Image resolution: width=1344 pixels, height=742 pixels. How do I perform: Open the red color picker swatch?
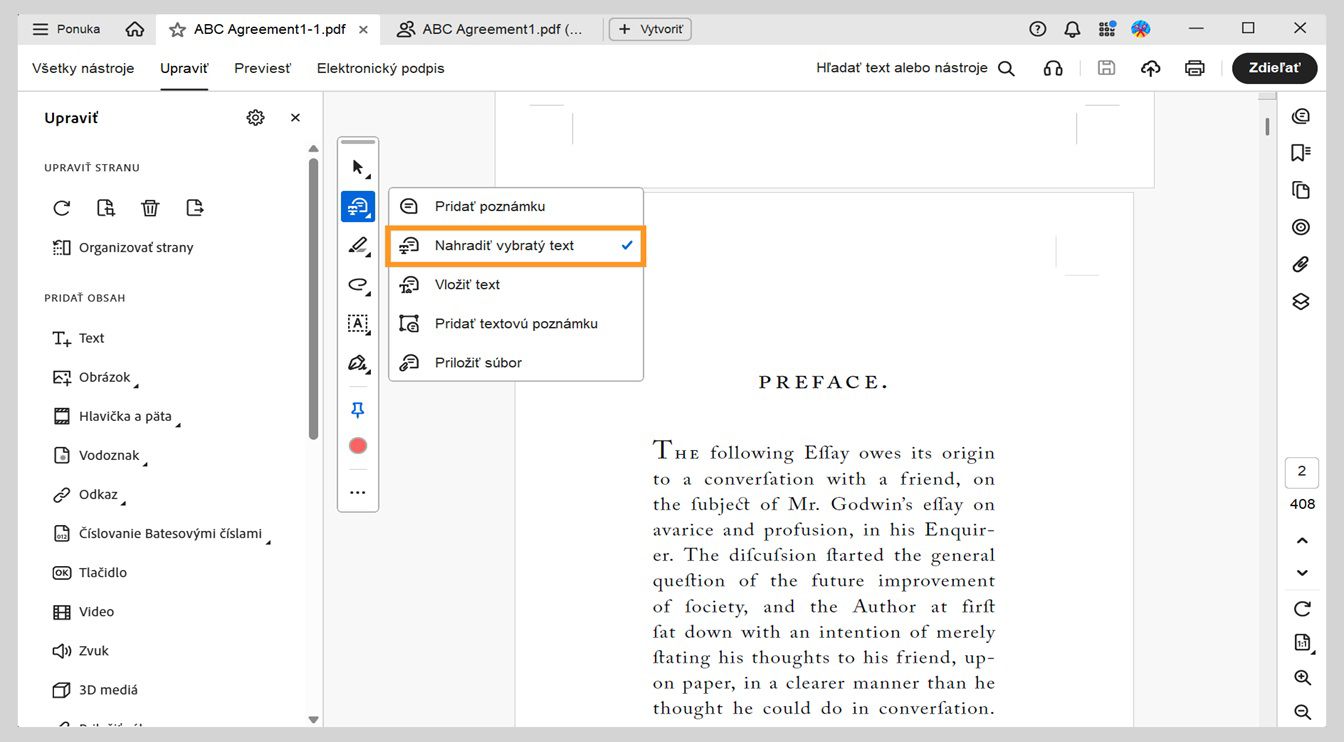(358, 446)
